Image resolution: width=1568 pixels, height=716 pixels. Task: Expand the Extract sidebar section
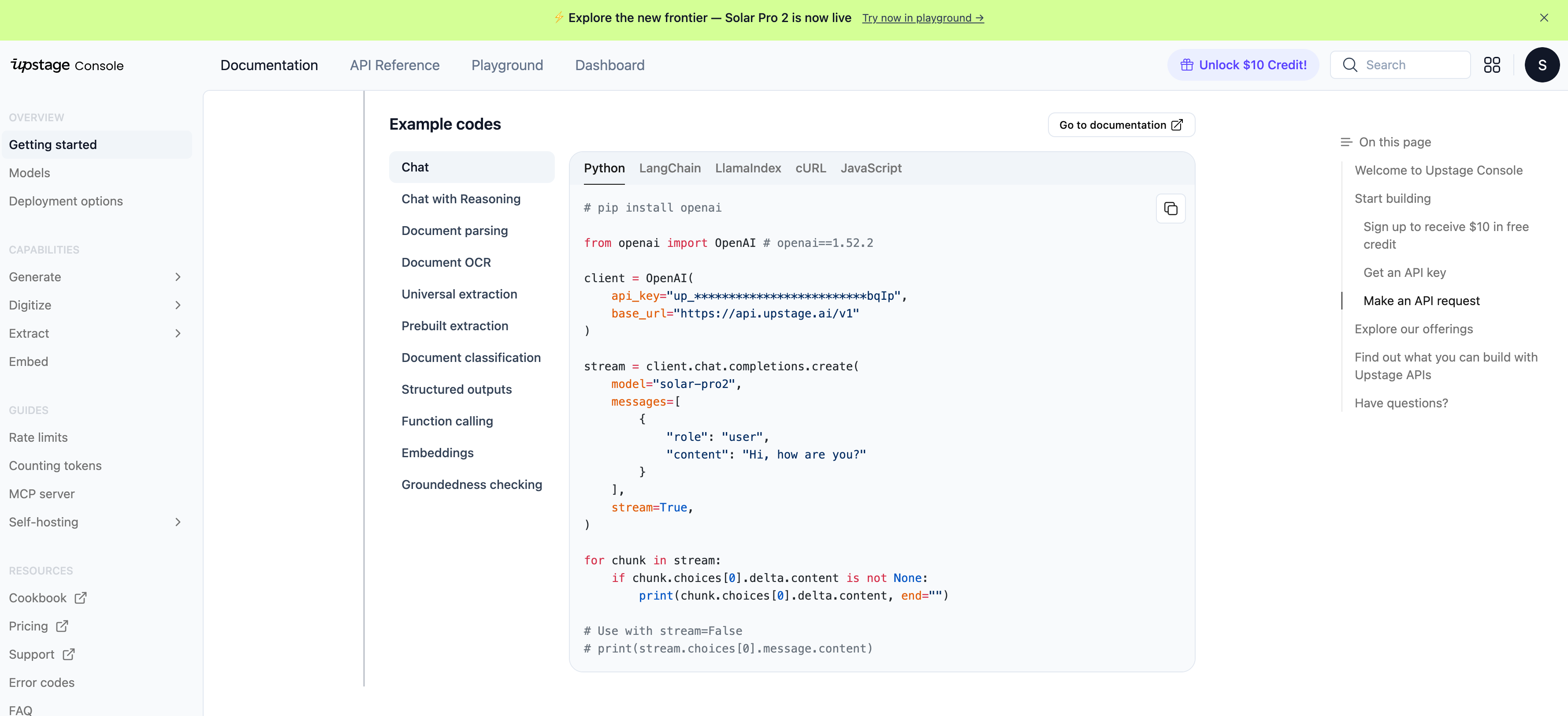tap(178, 333)
